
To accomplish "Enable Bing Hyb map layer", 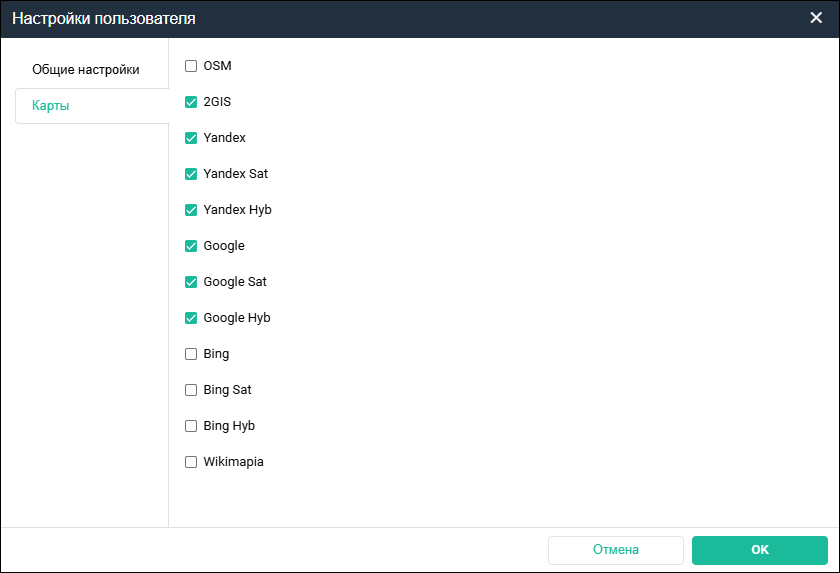I will [x=191, y=426].
